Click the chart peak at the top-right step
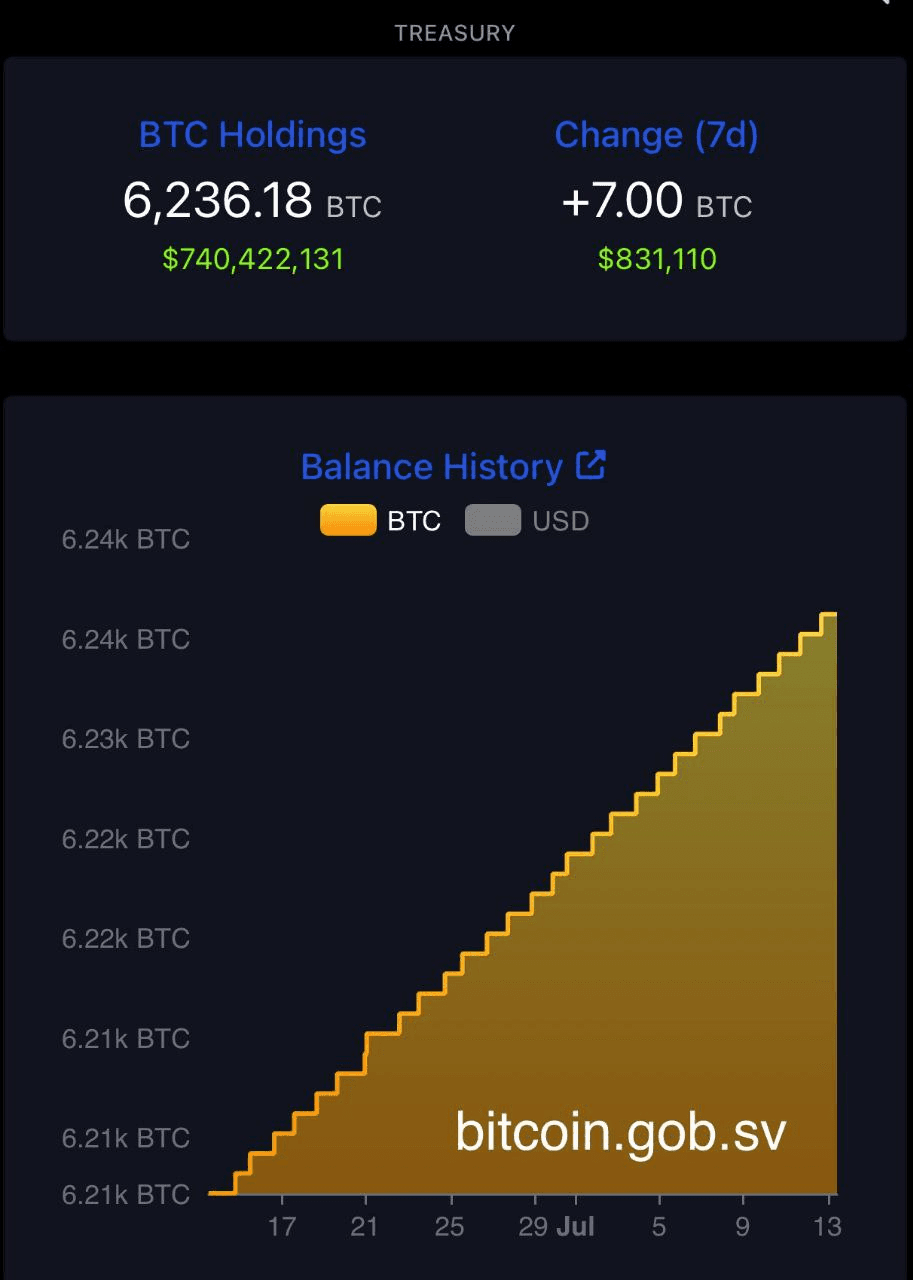913x1280 pixels. [828, 614]
